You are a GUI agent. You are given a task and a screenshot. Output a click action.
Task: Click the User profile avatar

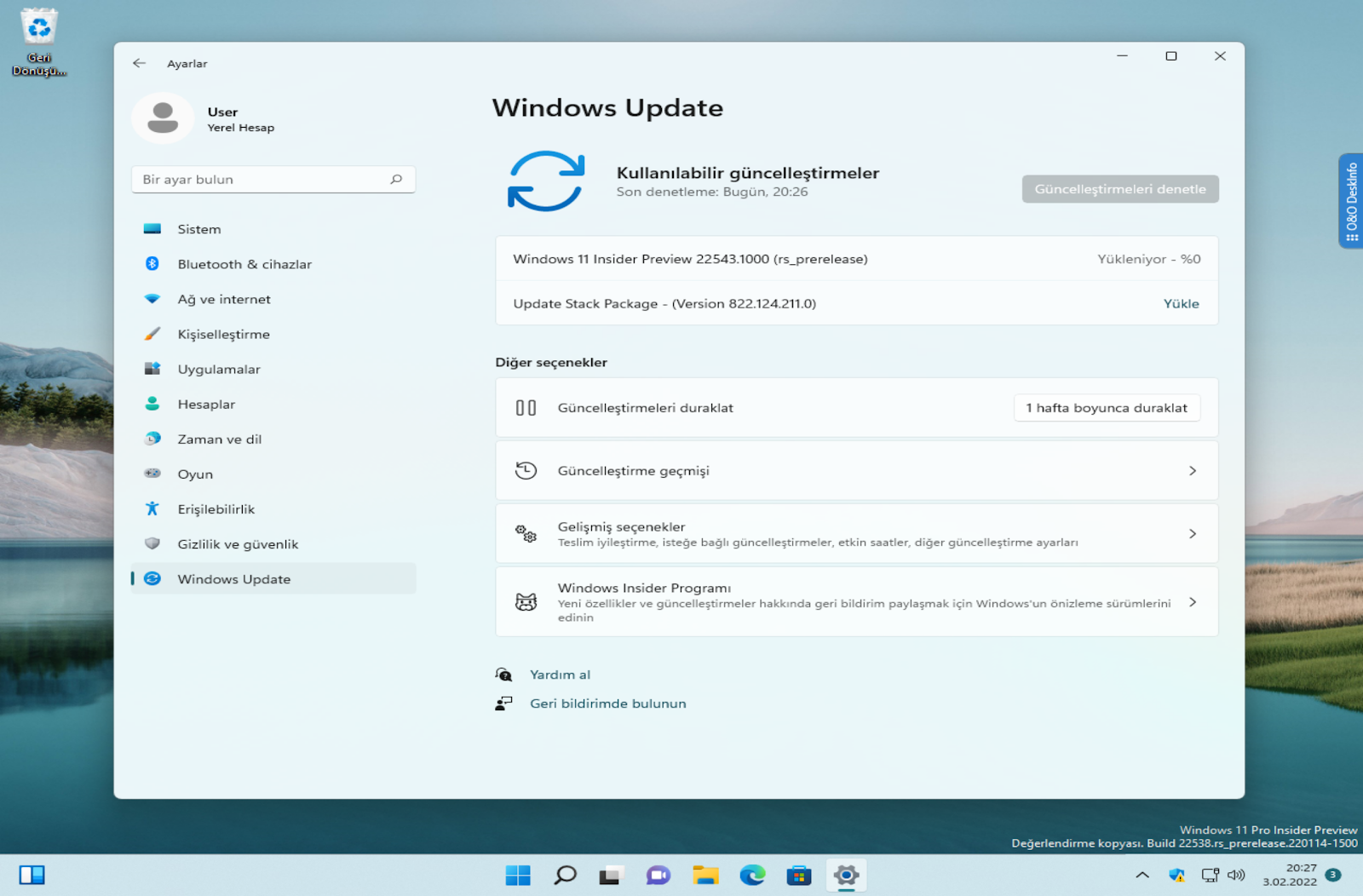pyautogui.click(x=163, y=118)
